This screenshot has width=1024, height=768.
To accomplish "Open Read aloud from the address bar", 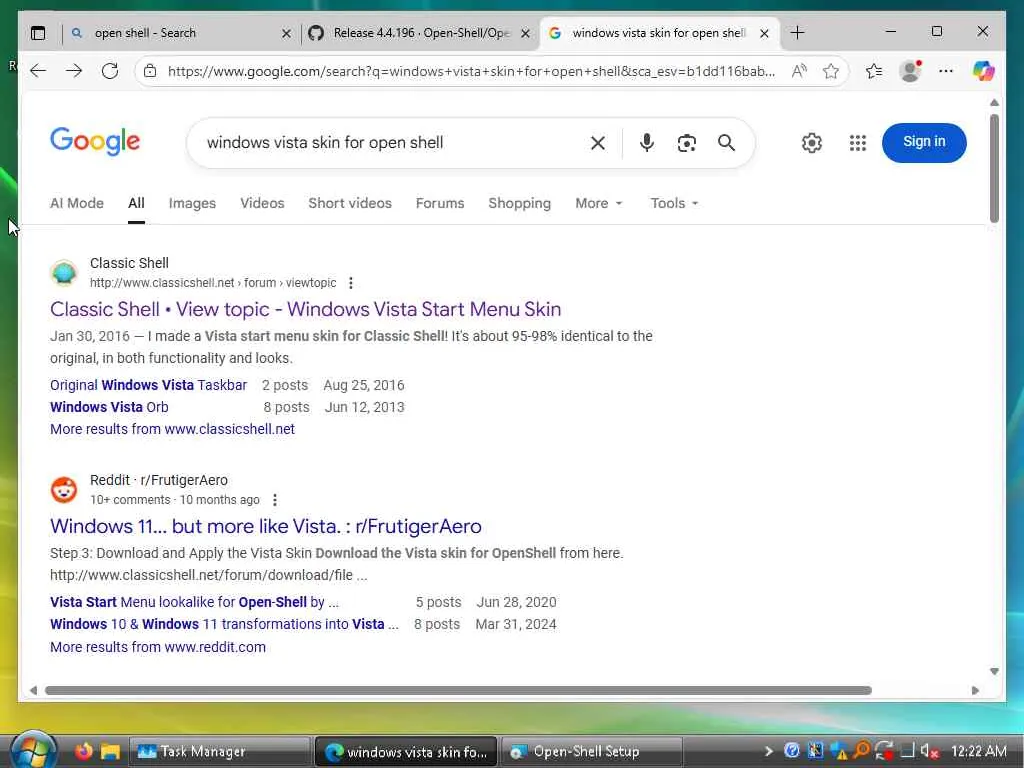I will (799, 71).
